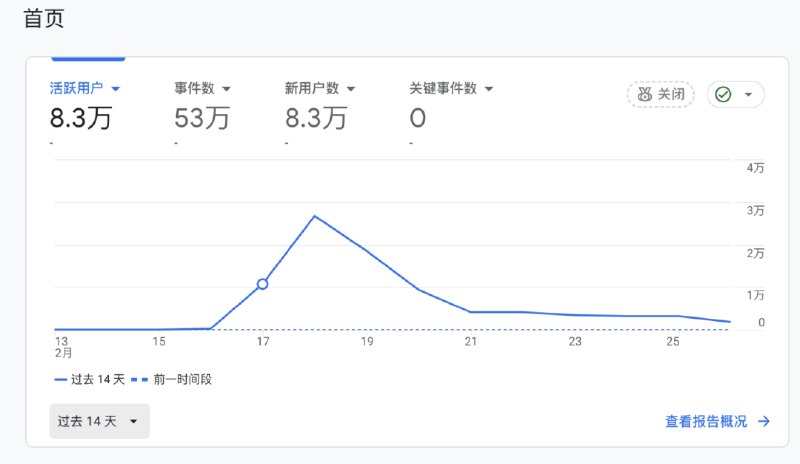The image size is (800, 464).
Task: Click the 8.3万 value under 新用户数
Action: pyautogui.click(x=316, y=118)
